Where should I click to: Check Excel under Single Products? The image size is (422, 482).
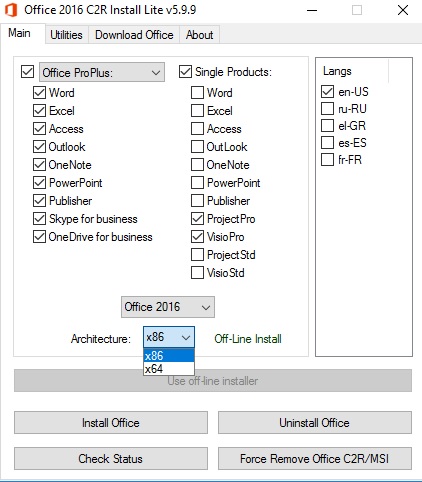tap(197, 111)
